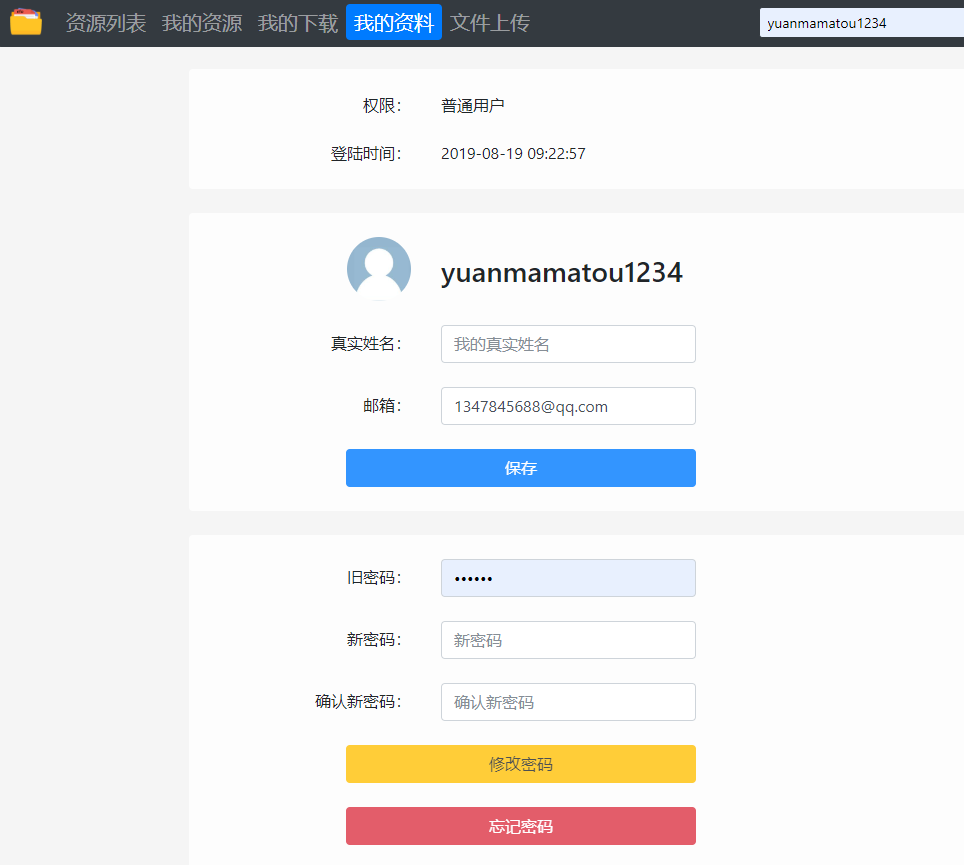Open 我的下载 section

(296, 22)
